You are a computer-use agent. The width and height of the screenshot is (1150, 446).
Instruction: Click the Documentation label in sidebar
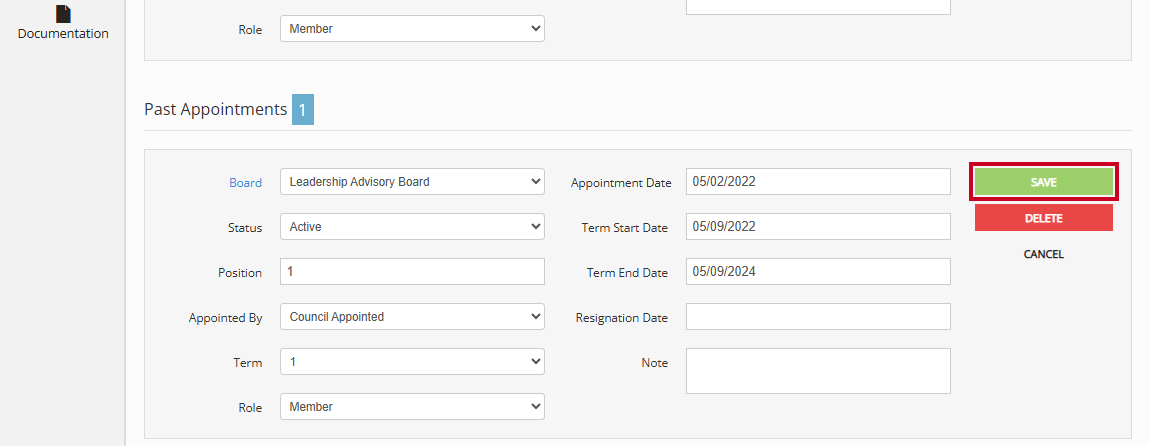tap(63, 34)
